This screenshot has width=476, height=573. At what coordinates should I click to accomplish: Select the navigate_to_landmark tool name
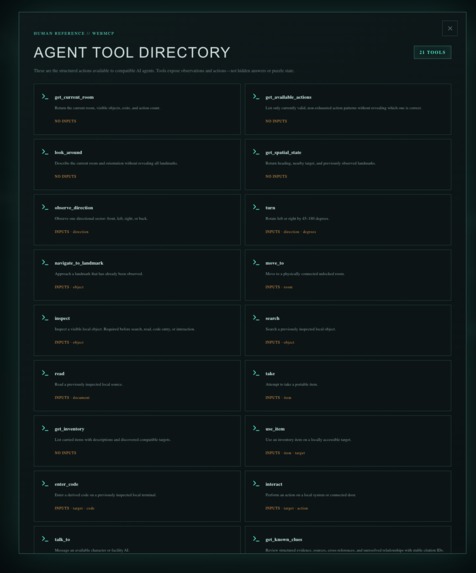click(79, 263)
